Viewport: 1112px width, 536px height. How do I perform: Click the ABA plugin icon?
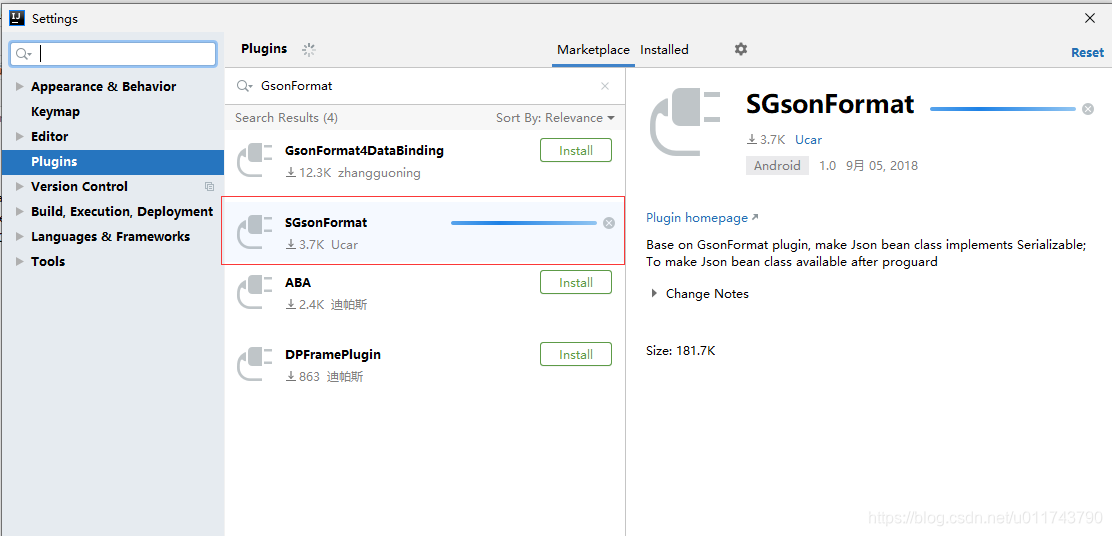click(x=255, y=293)
